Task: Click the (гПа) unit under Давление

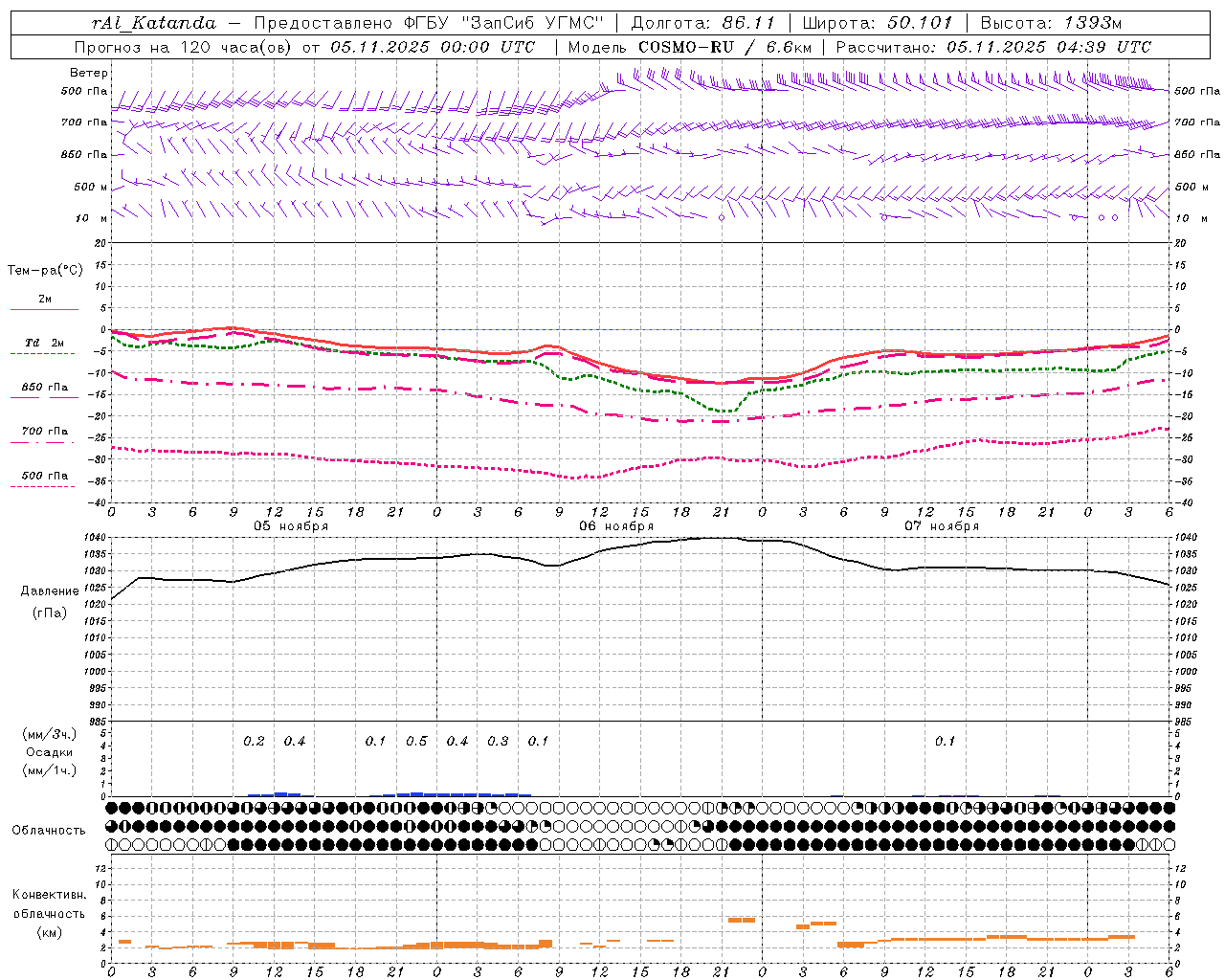Action: (x=50, y=613)
